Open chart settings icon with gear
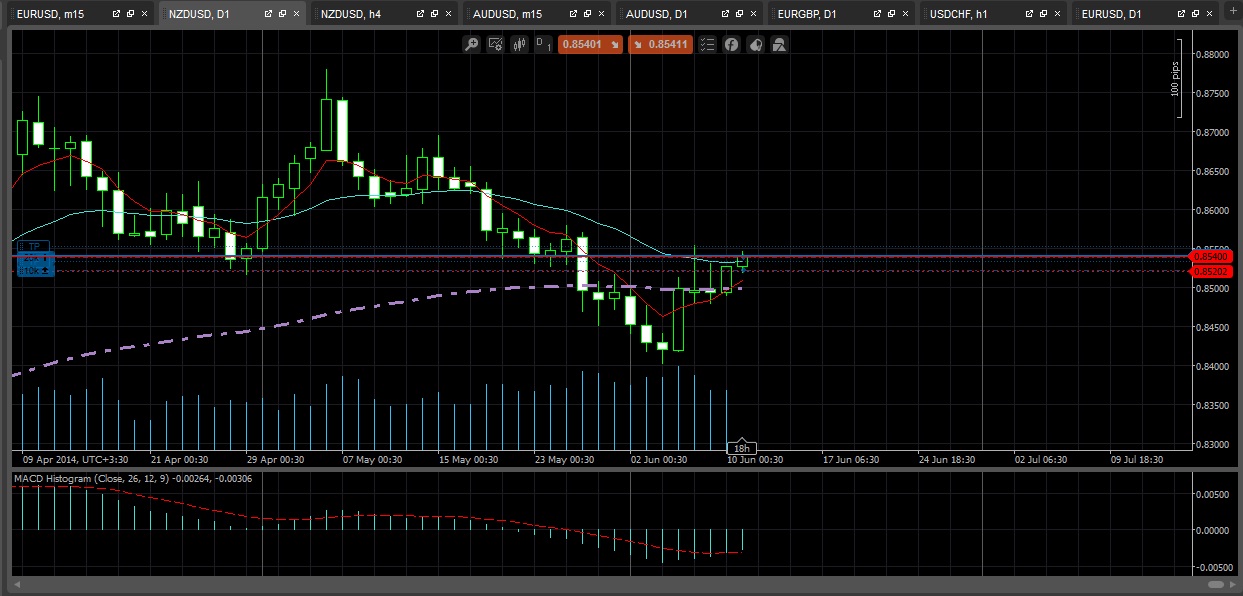 (x=496, y=45)
